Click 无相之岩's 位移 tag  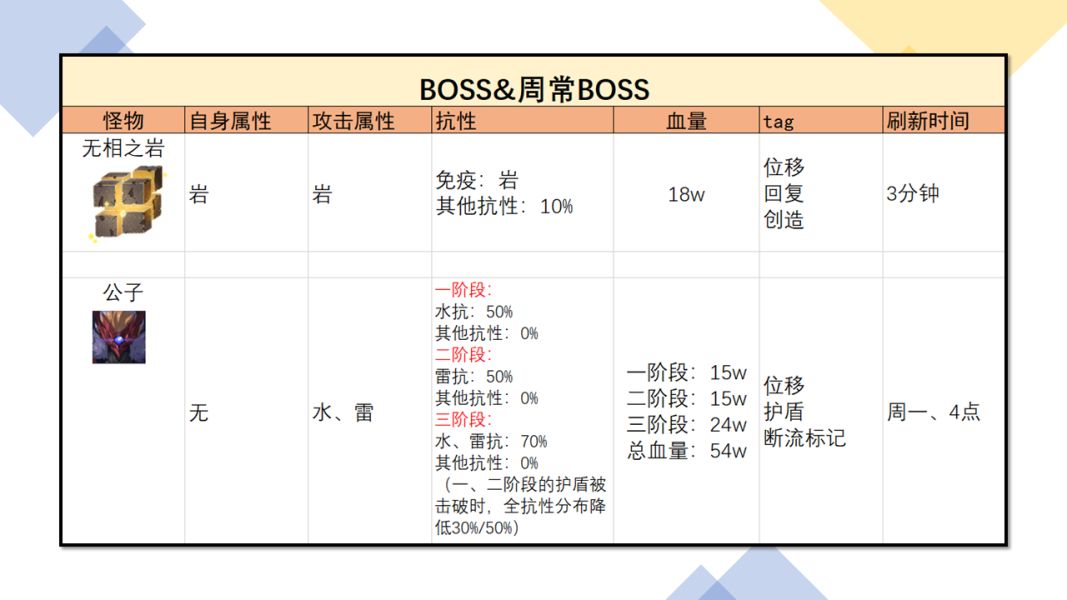point(783,167)
